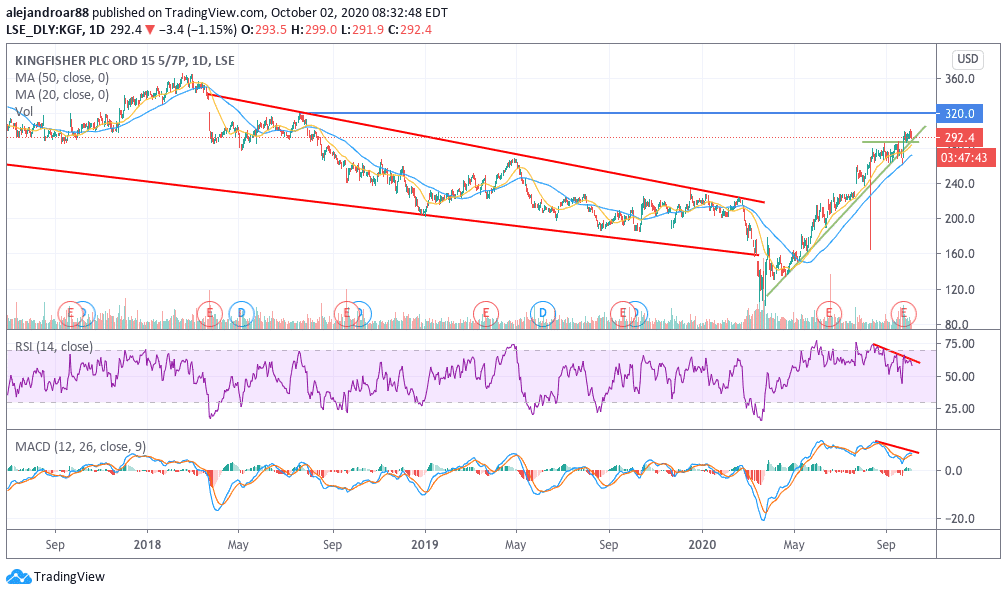The height and width of the screenshot is (595, 1007).
Task: Click the O:293.5 open value in header
Action: point(263,30)
